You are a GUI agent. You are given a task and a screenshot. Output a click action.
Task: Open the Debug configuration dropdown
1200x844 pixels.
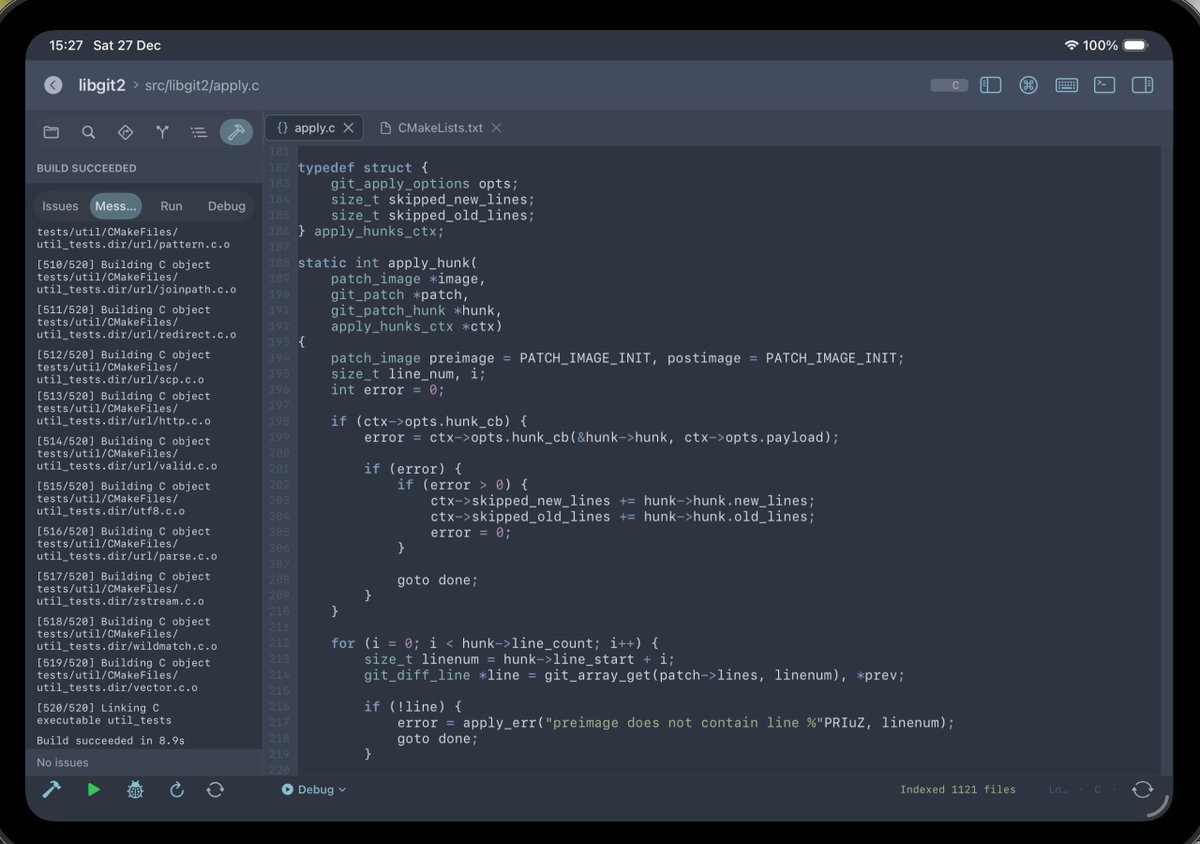(314, 790)
